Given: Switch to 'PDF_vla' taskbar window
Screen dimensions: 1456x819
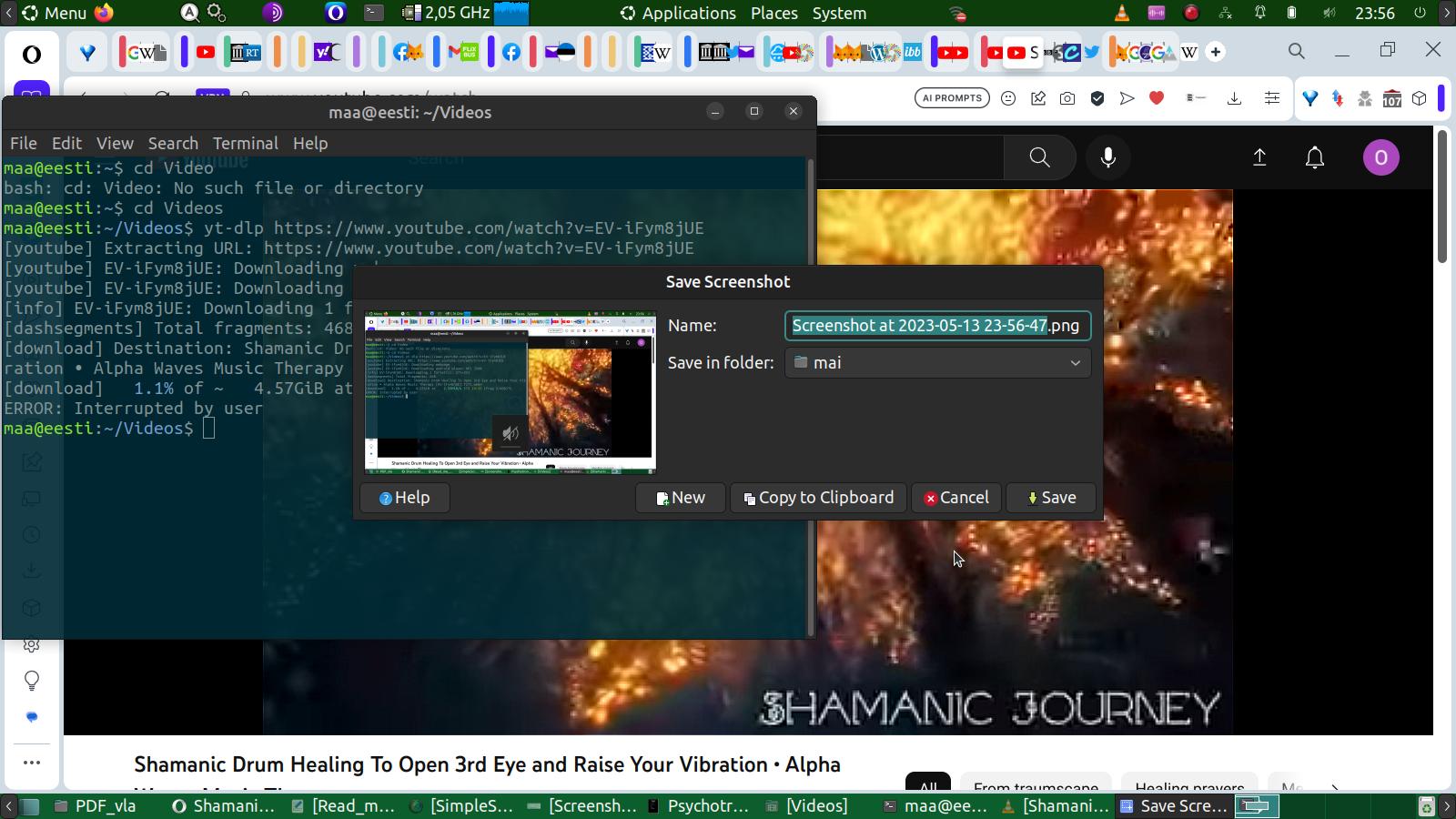Looking at the screenshot, I should click(x=95, y=806).
